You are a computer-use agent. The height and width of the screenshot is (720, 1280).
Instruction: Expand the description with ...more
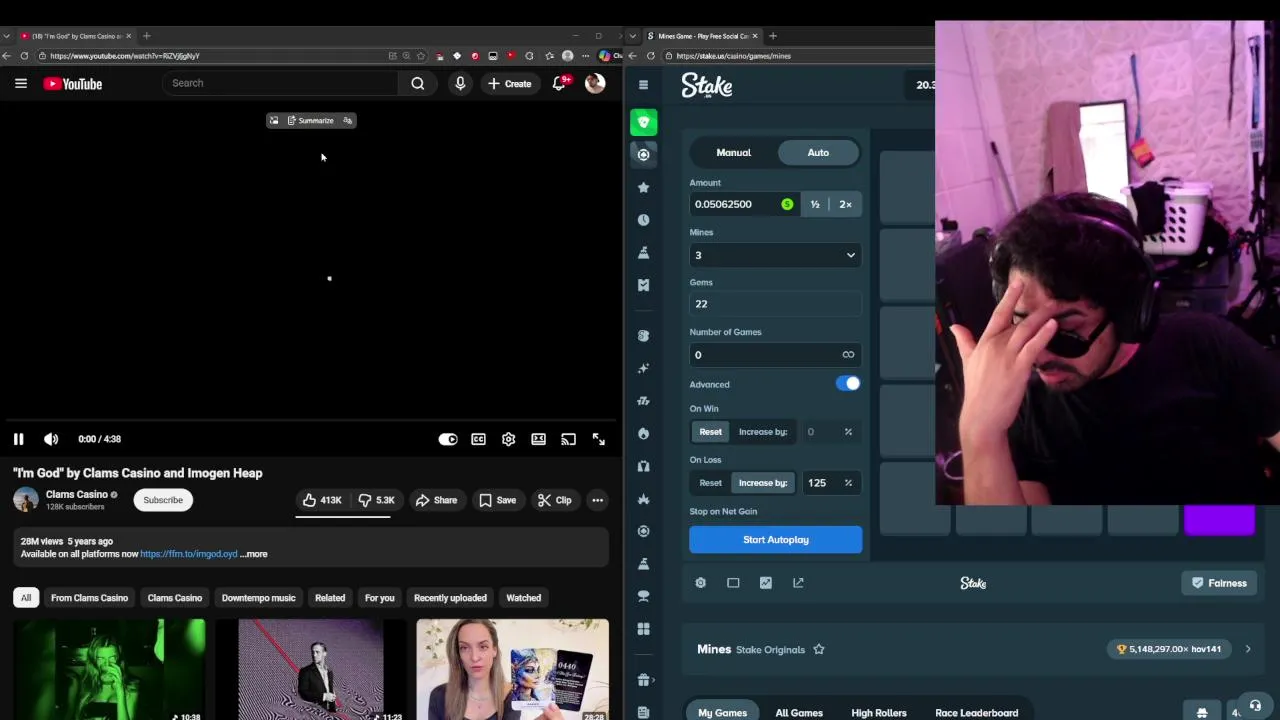coord(254,554)
